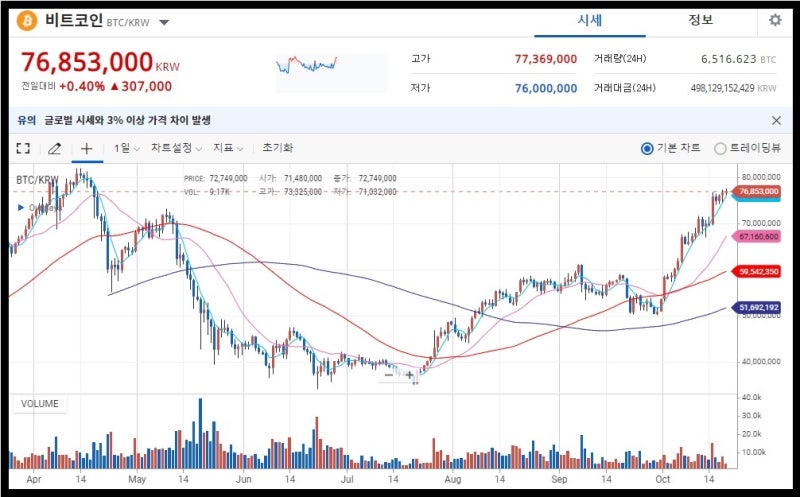The image size is (800, 497).
Task: Click the Jun label on time axis
Action: [243, 479]
